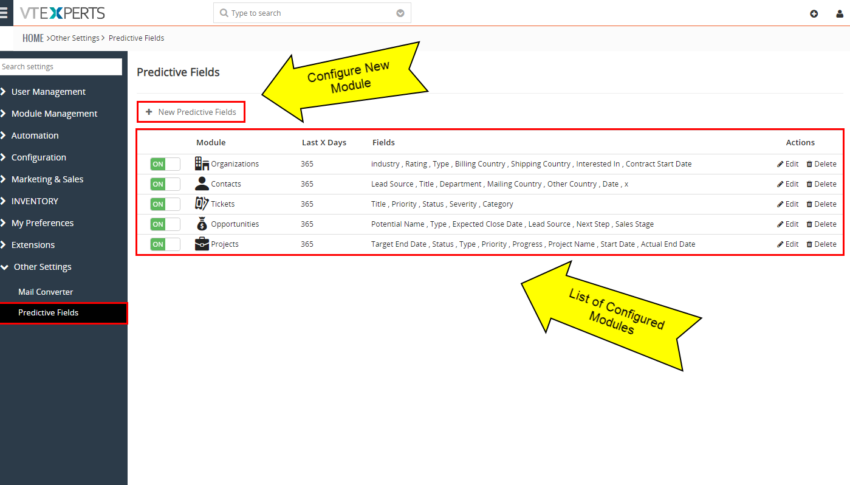Click New Predictive Fields button
The image size is (850, 485).
[191, 112]
